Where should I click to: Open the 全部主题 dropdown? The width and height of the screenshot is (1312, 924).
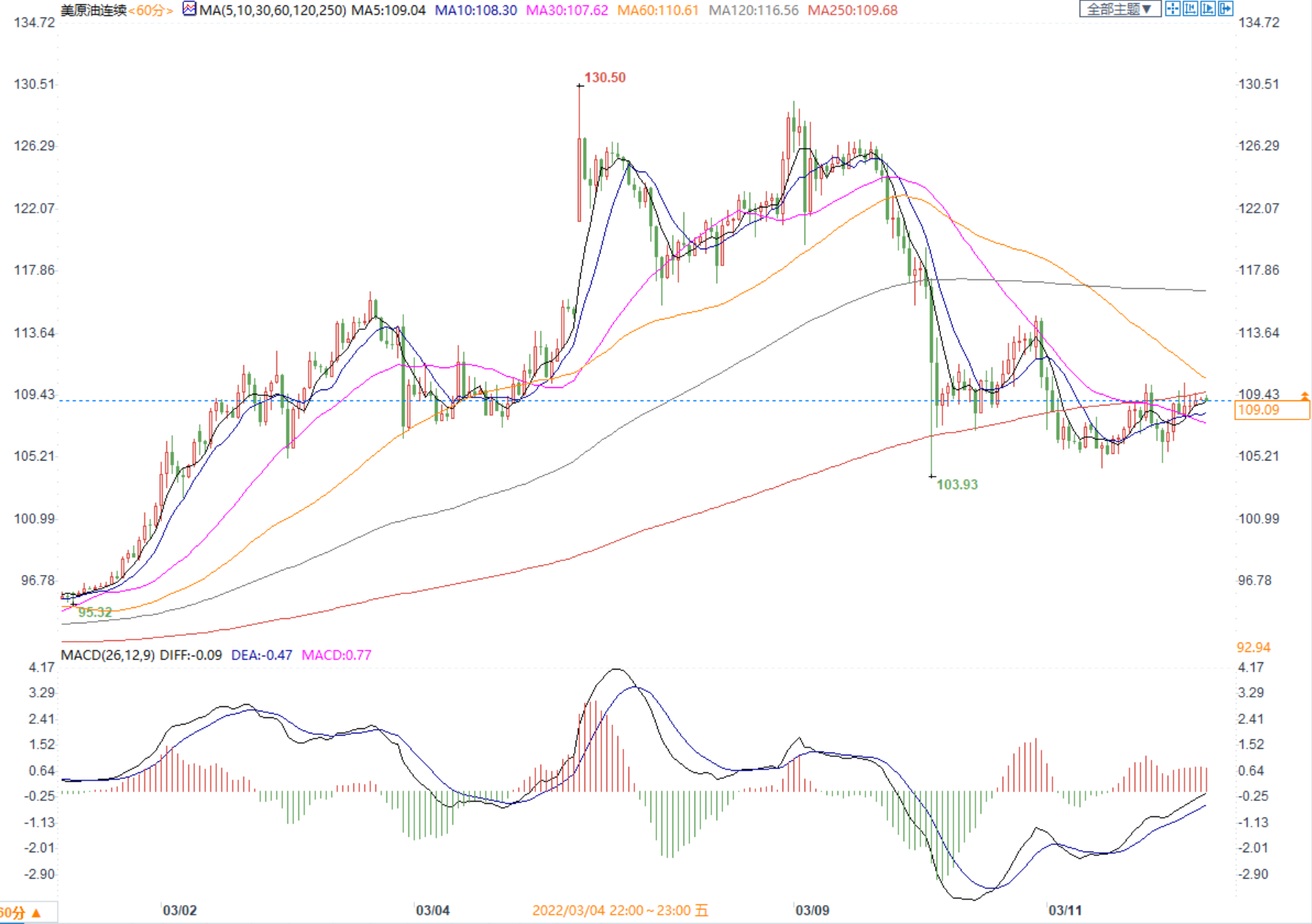pyautogui.click(x=1119, y=9)
